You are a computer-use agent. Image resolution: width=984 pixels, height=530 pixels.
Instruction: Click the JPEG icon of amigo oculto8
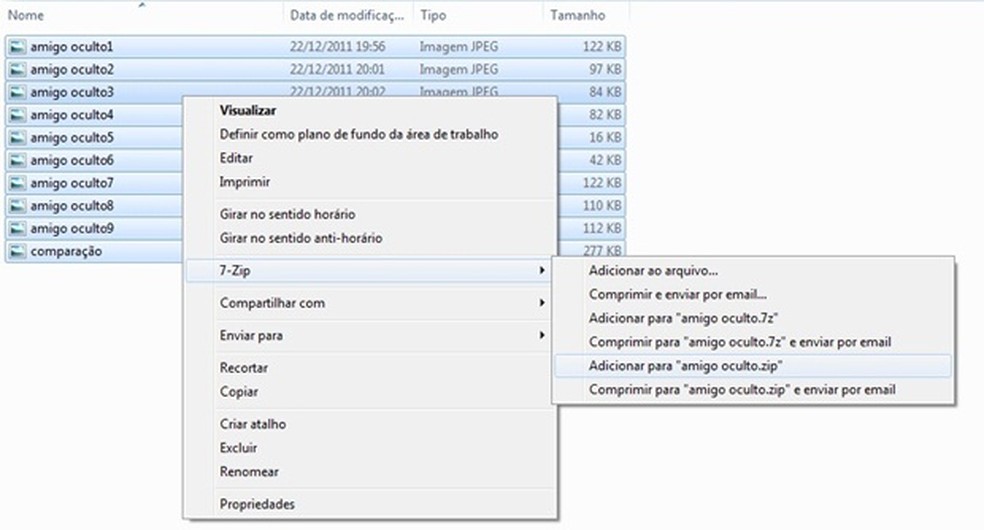click(18, 206)
